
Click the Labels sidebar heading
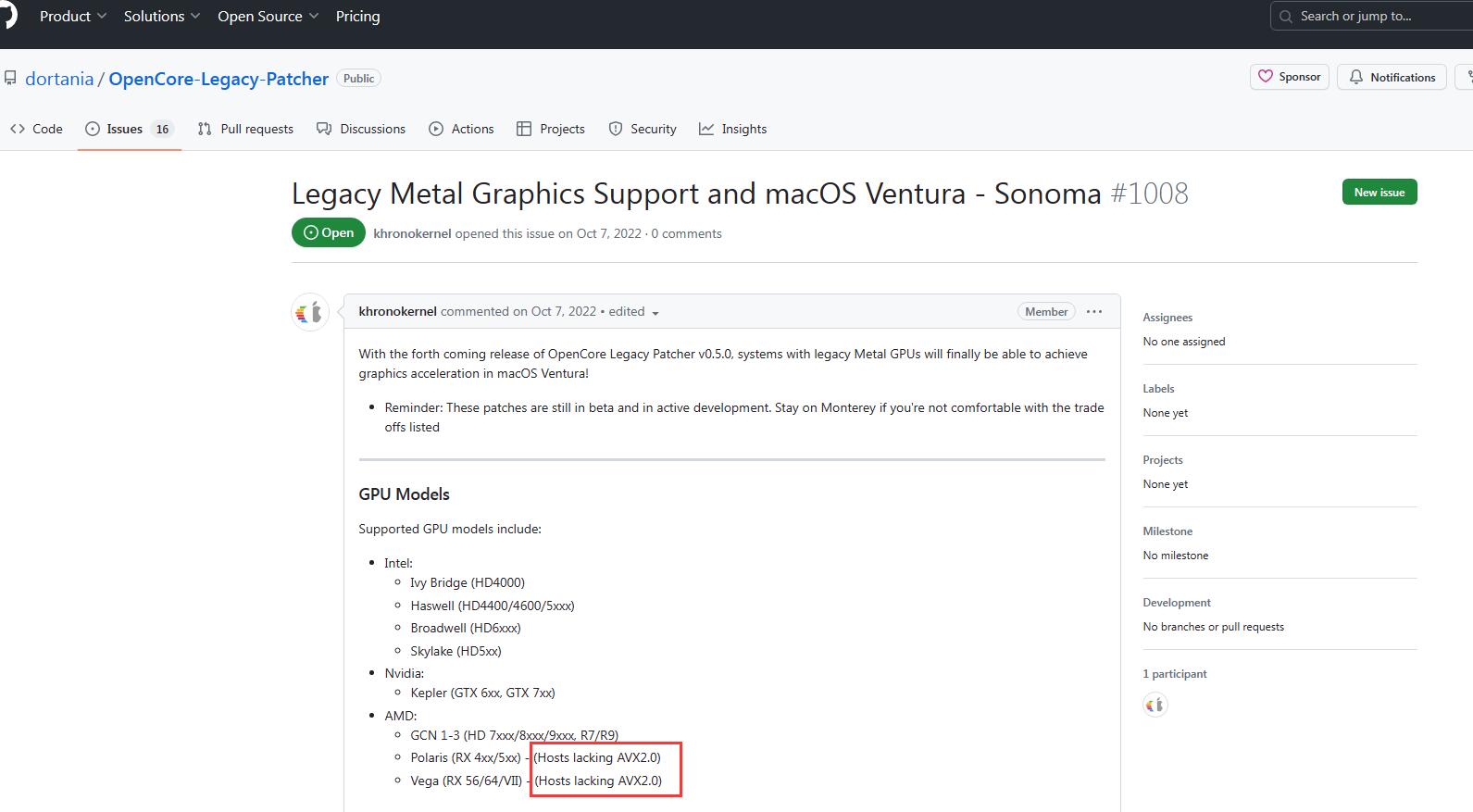tap(1158, 389)
